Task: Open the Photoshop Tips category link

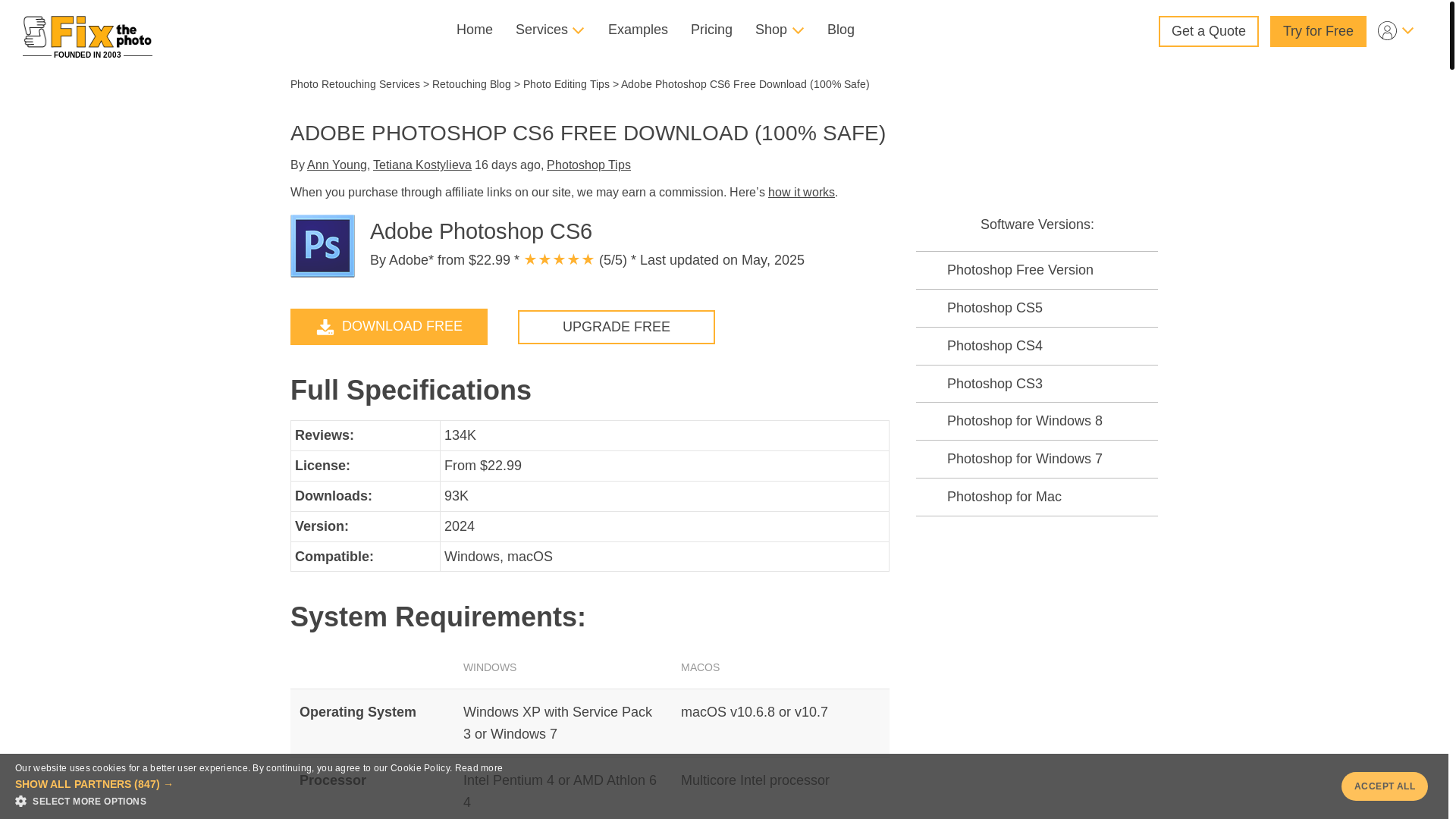Action: [588, 165]
